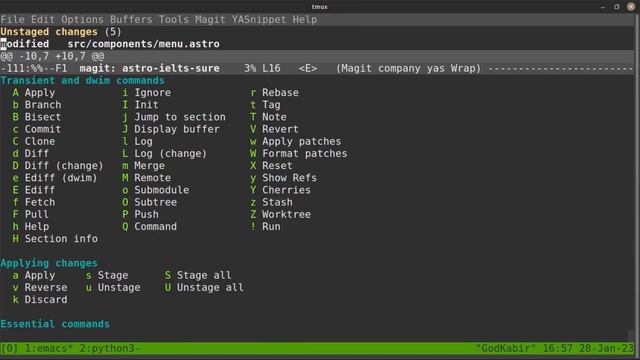Collapse the Unstaged changes section heading
Viewport: 640px width, 360px height.
(x=61, y=32)
